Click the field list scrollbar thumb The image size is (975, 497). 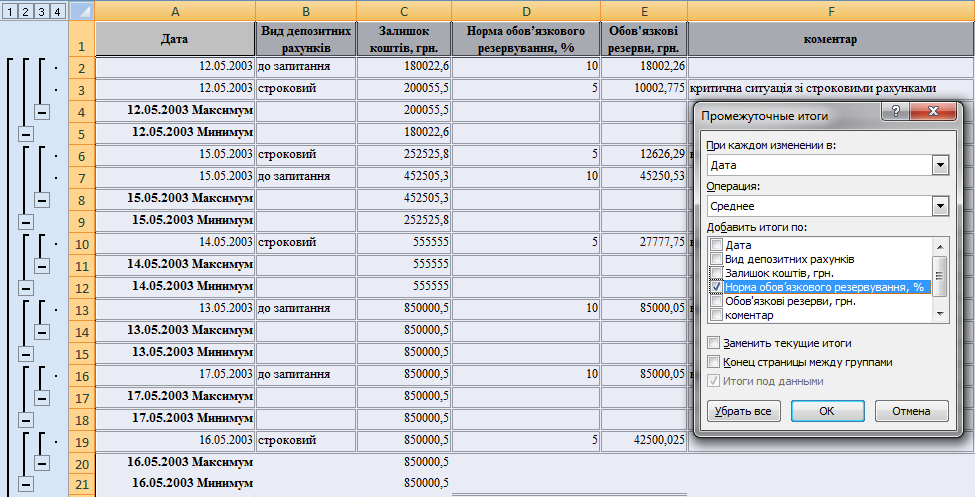(940, 276)
